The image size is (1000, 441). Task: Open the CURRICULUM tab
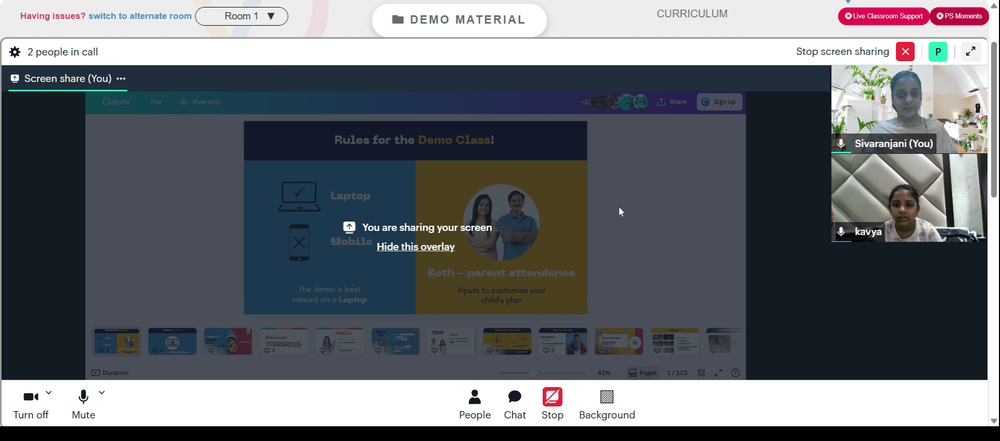click(692, 13)
